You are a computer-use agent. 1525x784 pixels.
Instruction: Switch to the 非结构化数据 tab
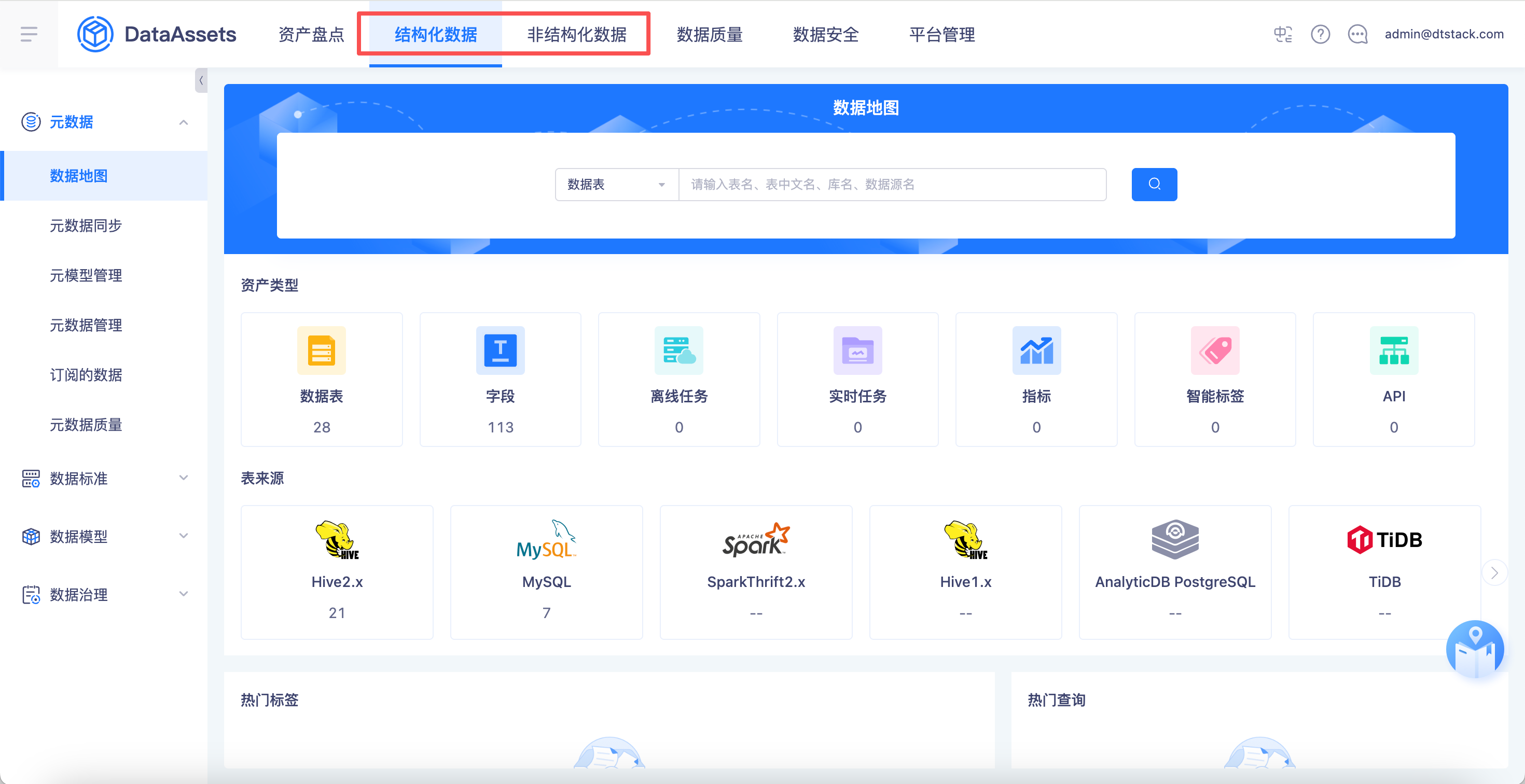pos(576,34)
